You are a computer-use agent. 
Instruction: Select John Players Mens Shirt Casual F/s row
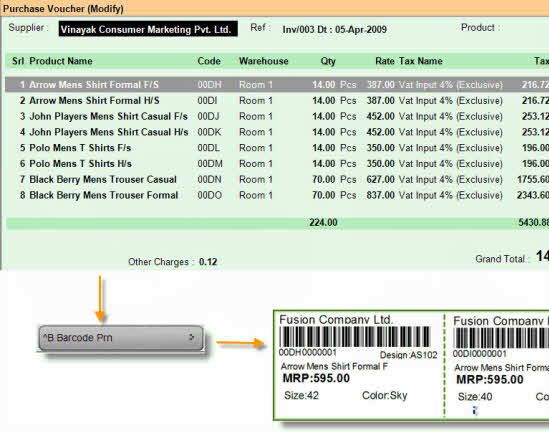277,116
